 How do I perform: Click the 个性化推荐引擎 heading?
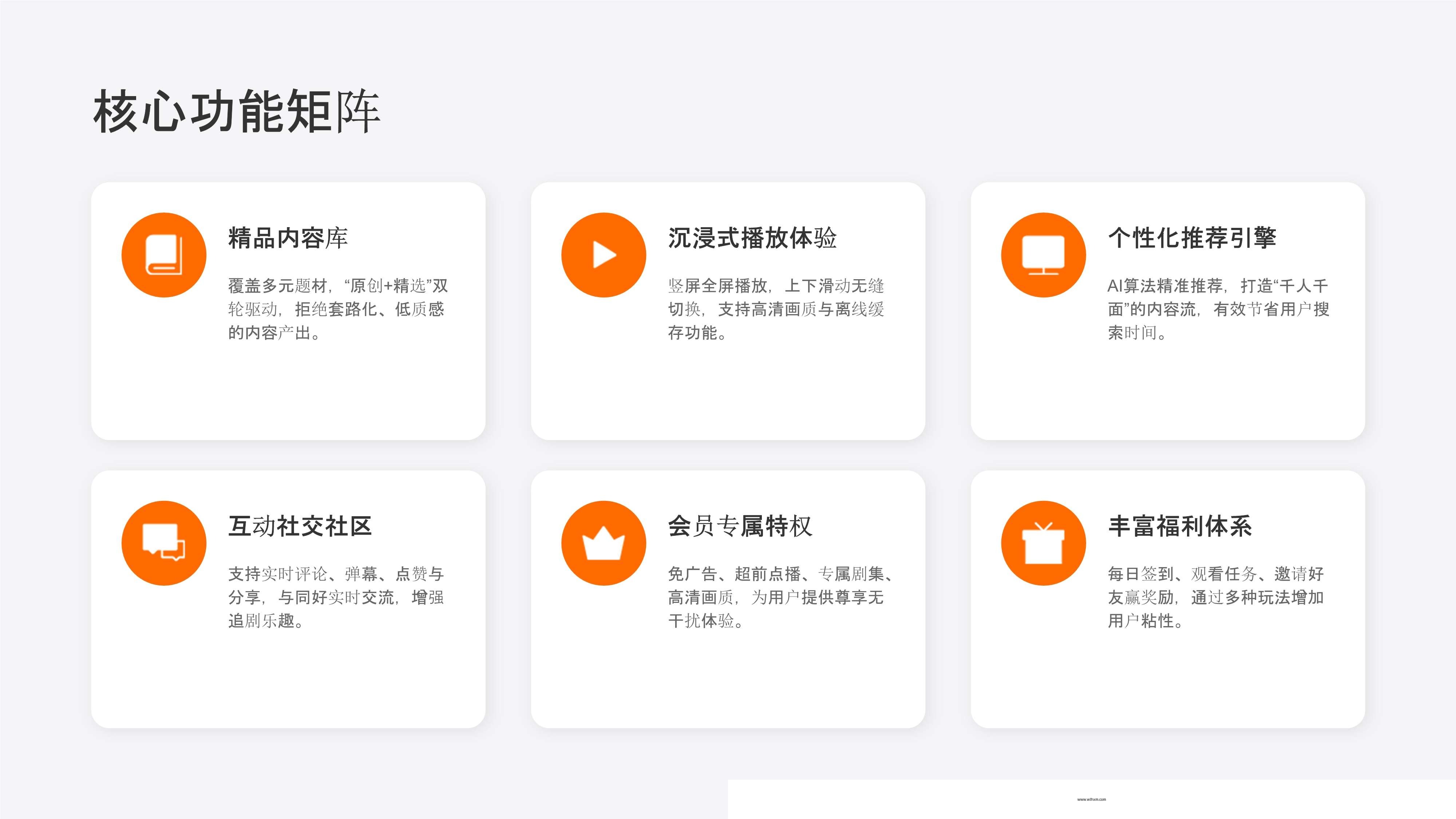pyautogui.click(x=1192, y=238)
